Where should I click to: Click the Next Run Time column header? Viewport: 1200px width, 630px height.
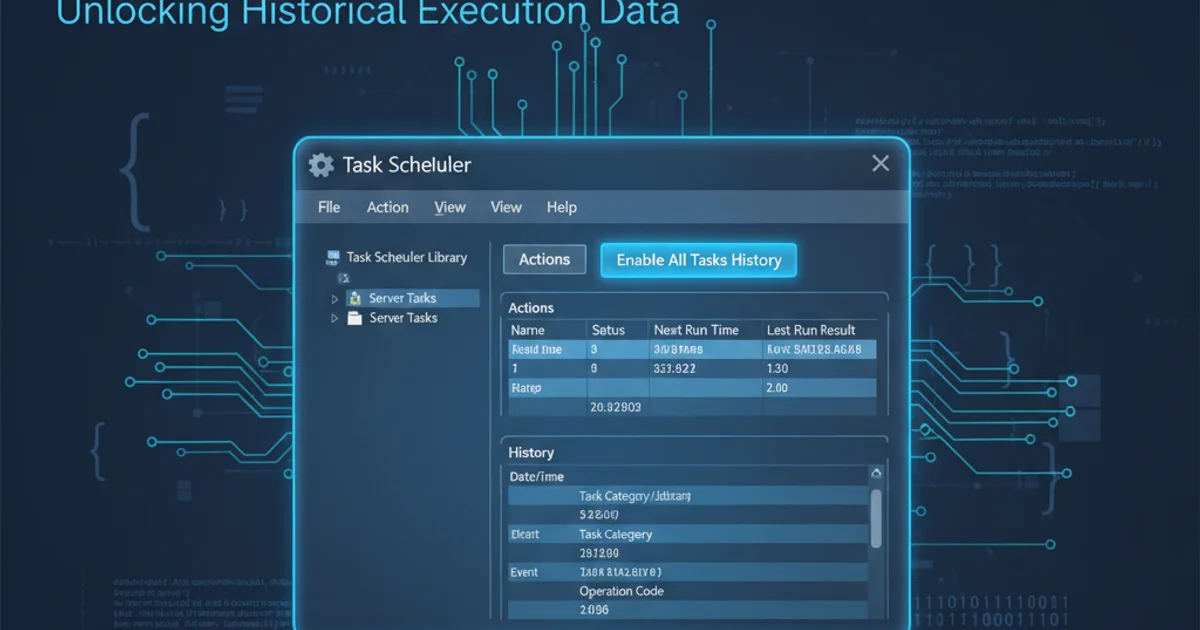tap(696, 330)
